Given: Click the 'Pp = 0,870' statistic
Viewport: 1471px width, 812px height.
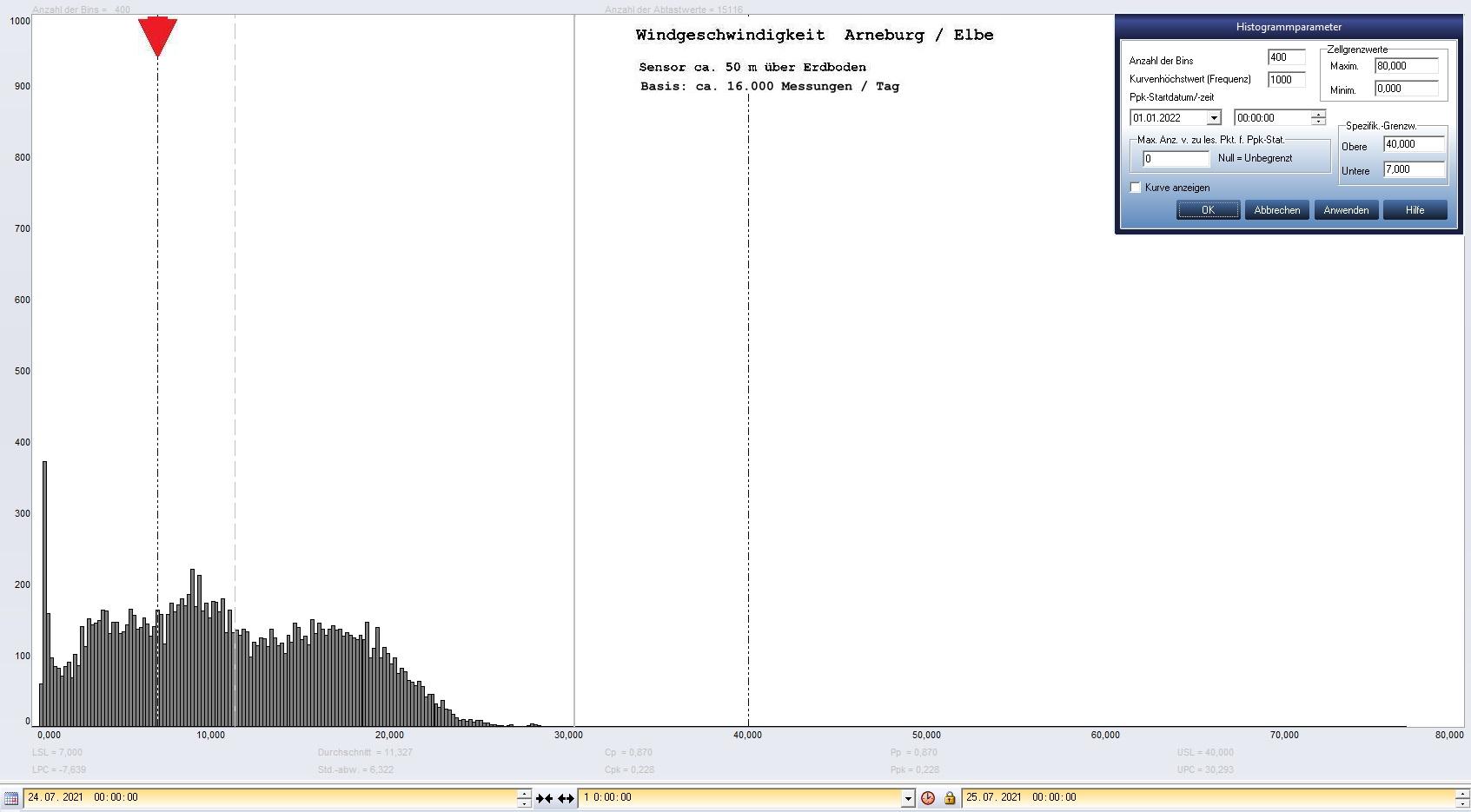Looking at the screenshot, I should pos(914,753).
